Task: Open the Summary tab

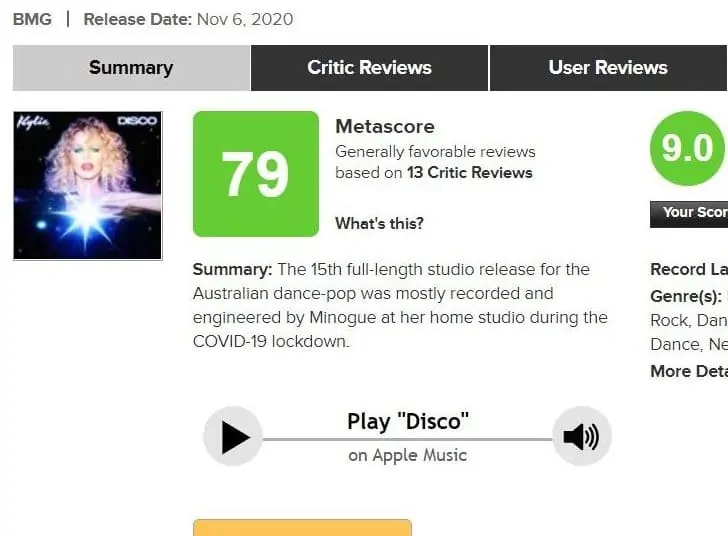Action: click(131, 68)
